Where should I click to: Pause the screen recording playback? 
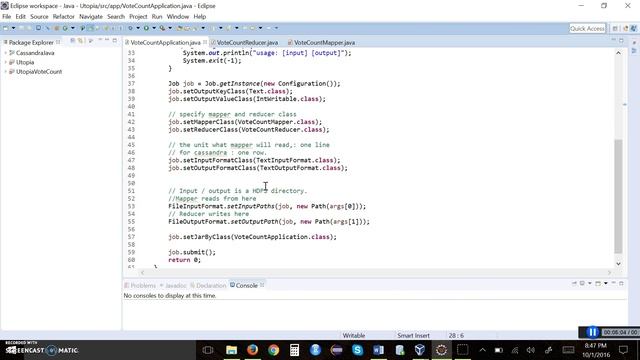tap(592, 333)
